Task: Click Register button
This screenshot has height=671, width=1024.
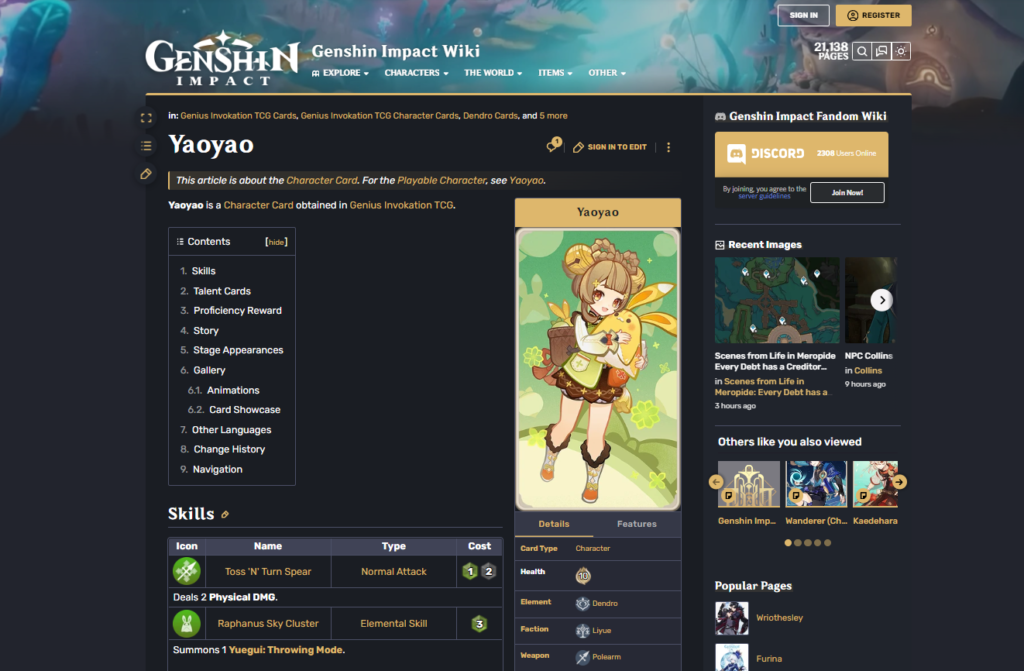Action: [x=873, y=15]
